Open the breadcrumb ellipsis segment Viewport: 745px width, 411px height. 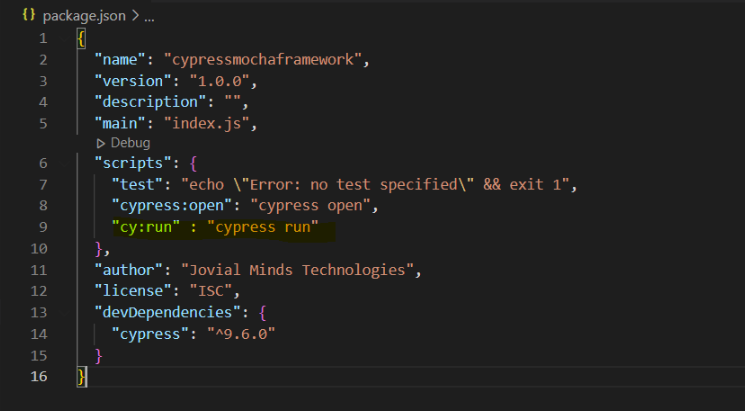point(149,17)
